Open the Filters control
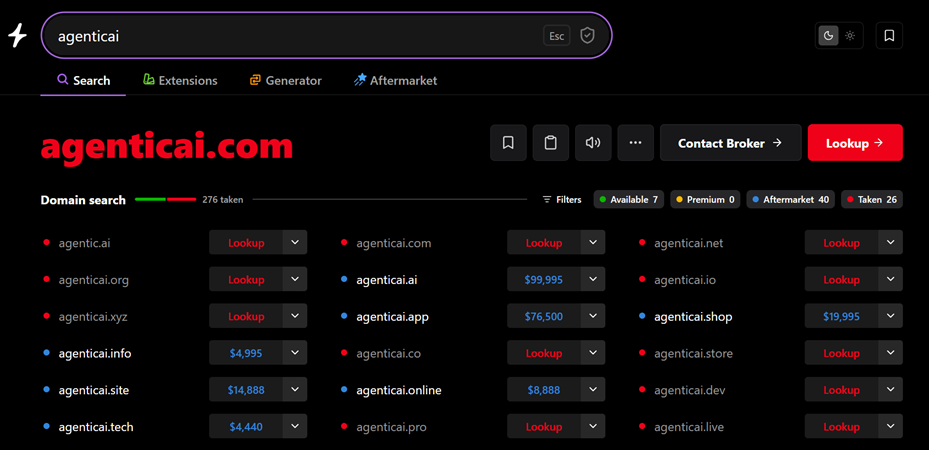This screenshot has height=450, width=929. (x=562, y=200)
